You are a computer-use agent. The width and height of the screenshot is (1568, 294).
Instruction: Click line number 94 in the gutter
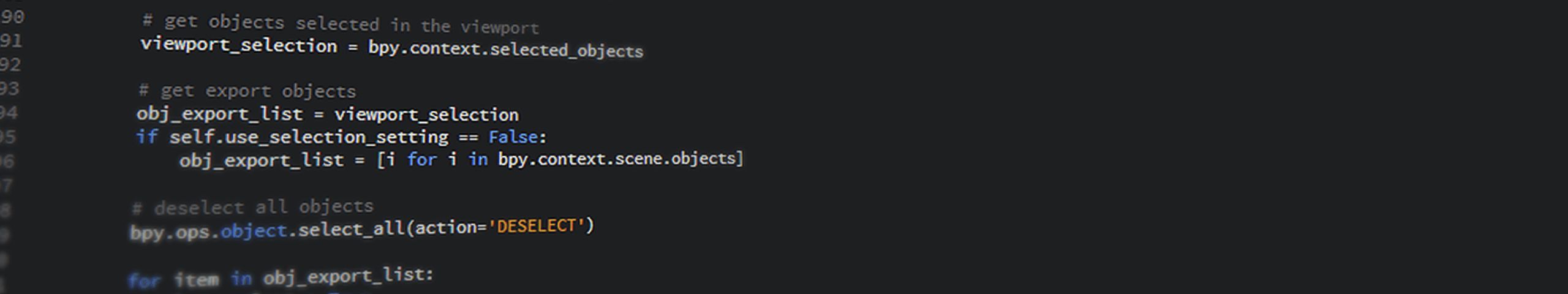9,113
